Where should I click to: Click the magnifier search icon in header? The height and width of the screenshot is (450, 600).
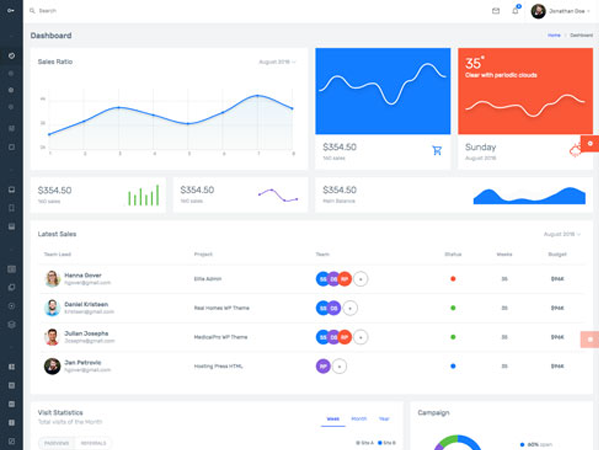pyautogui.click(x=32, y=11)
